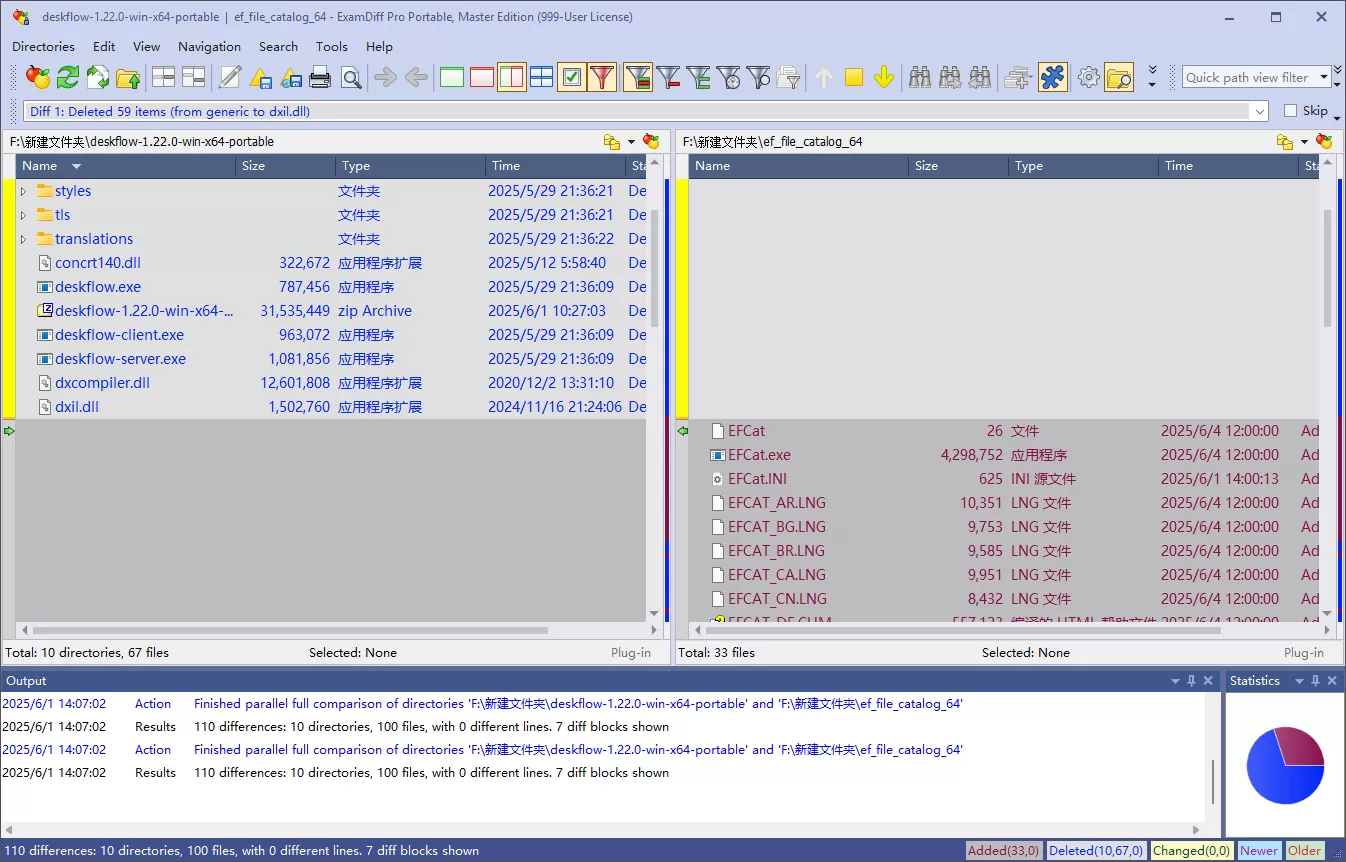Click the Print toolbar icon

[320, 77]
